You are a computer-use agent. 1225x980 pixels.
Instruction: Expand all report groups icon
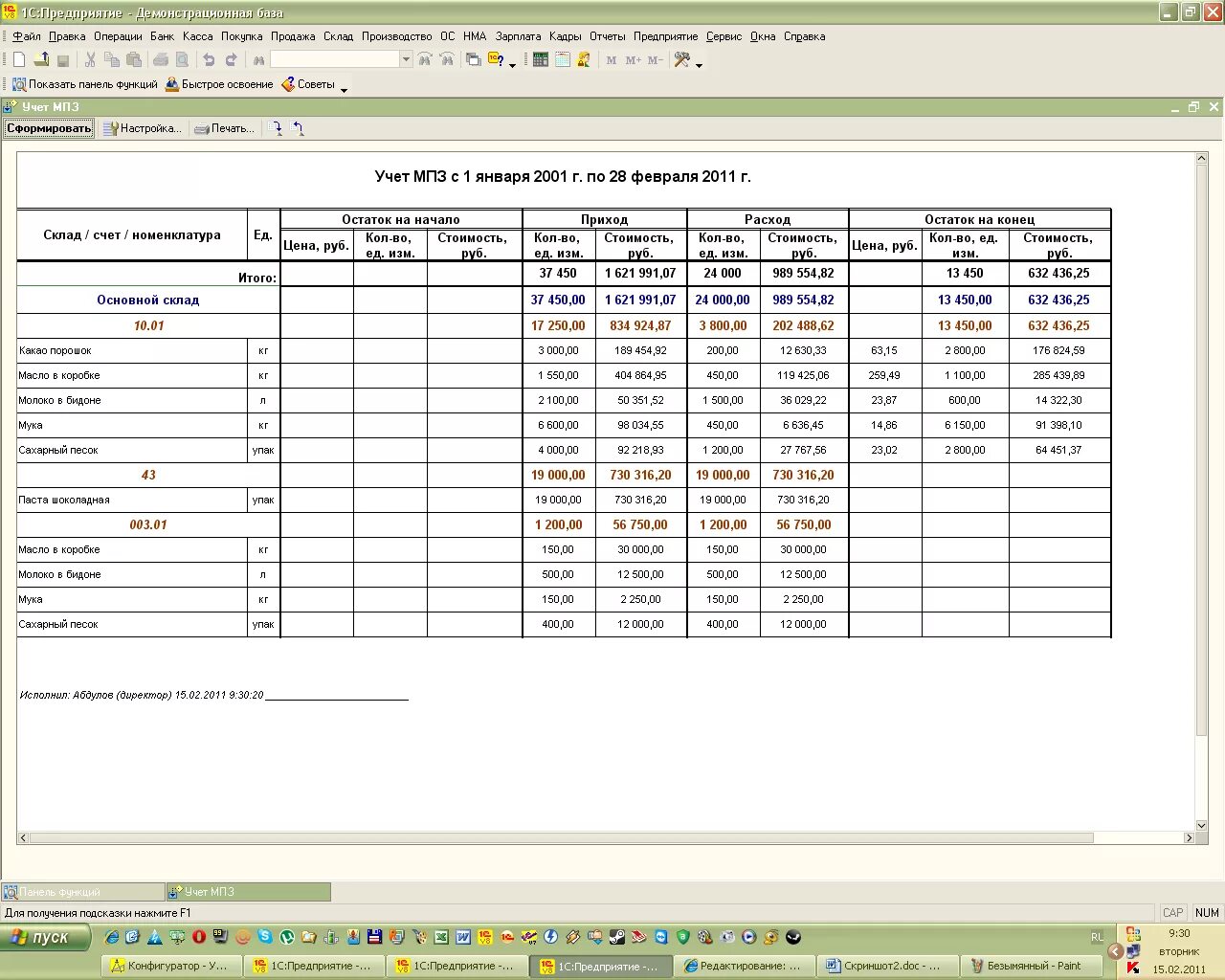click(x=276, y=128)
